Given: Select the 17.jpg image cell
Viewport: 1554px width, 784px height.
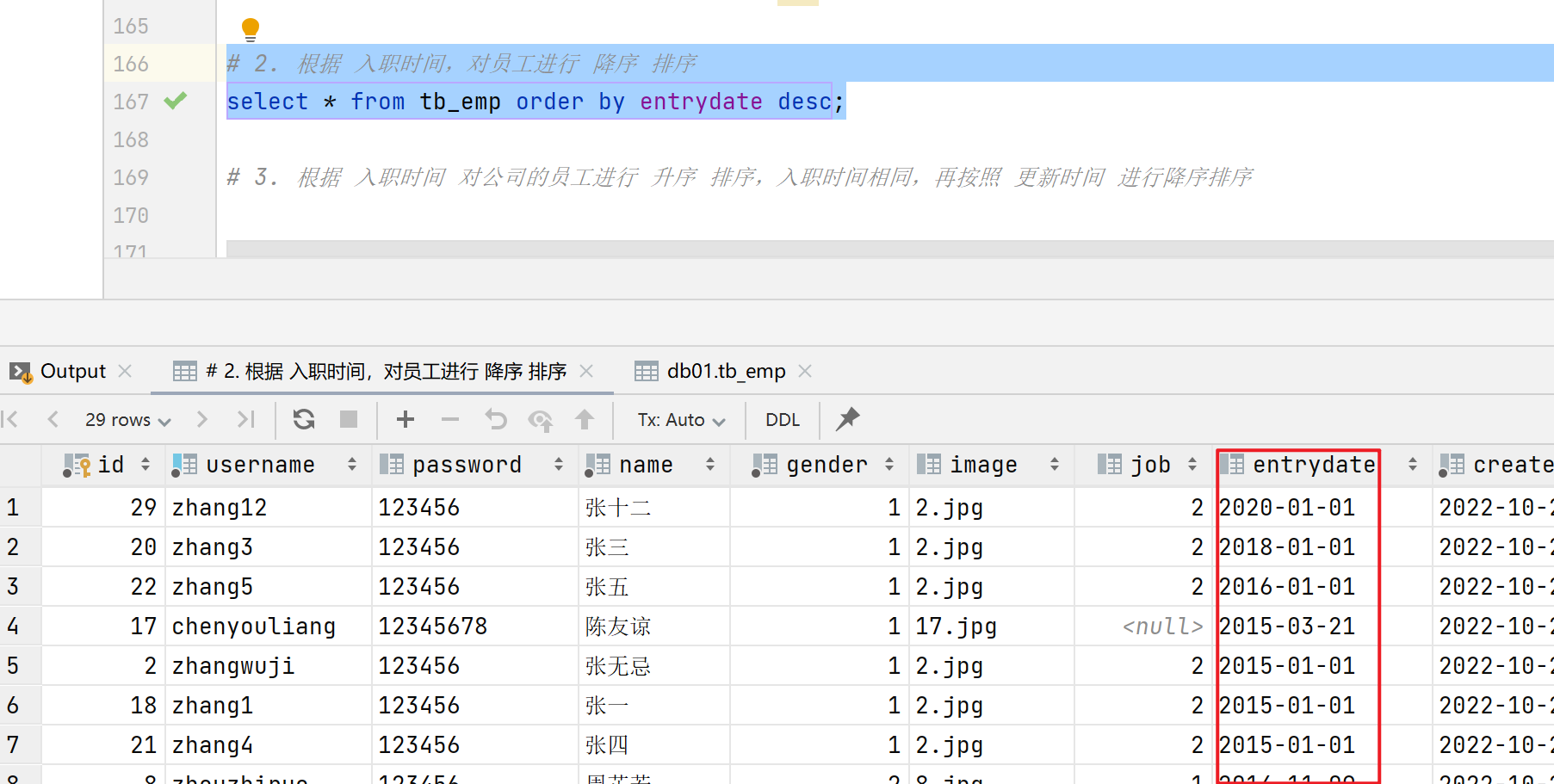Looking at the screenshot, I should click(992, 627).
